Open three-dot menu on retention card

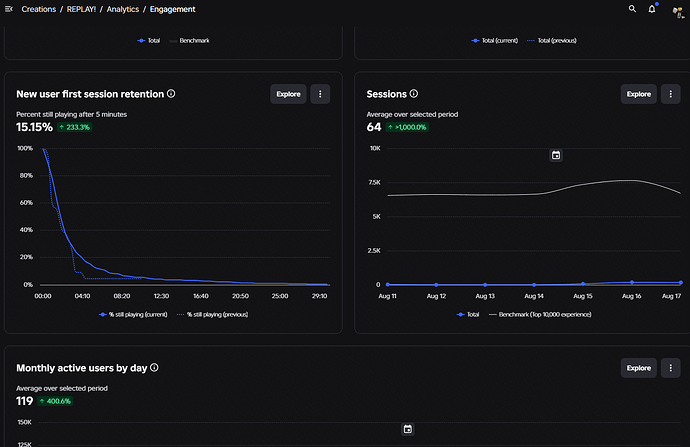[x=320, y=94]
